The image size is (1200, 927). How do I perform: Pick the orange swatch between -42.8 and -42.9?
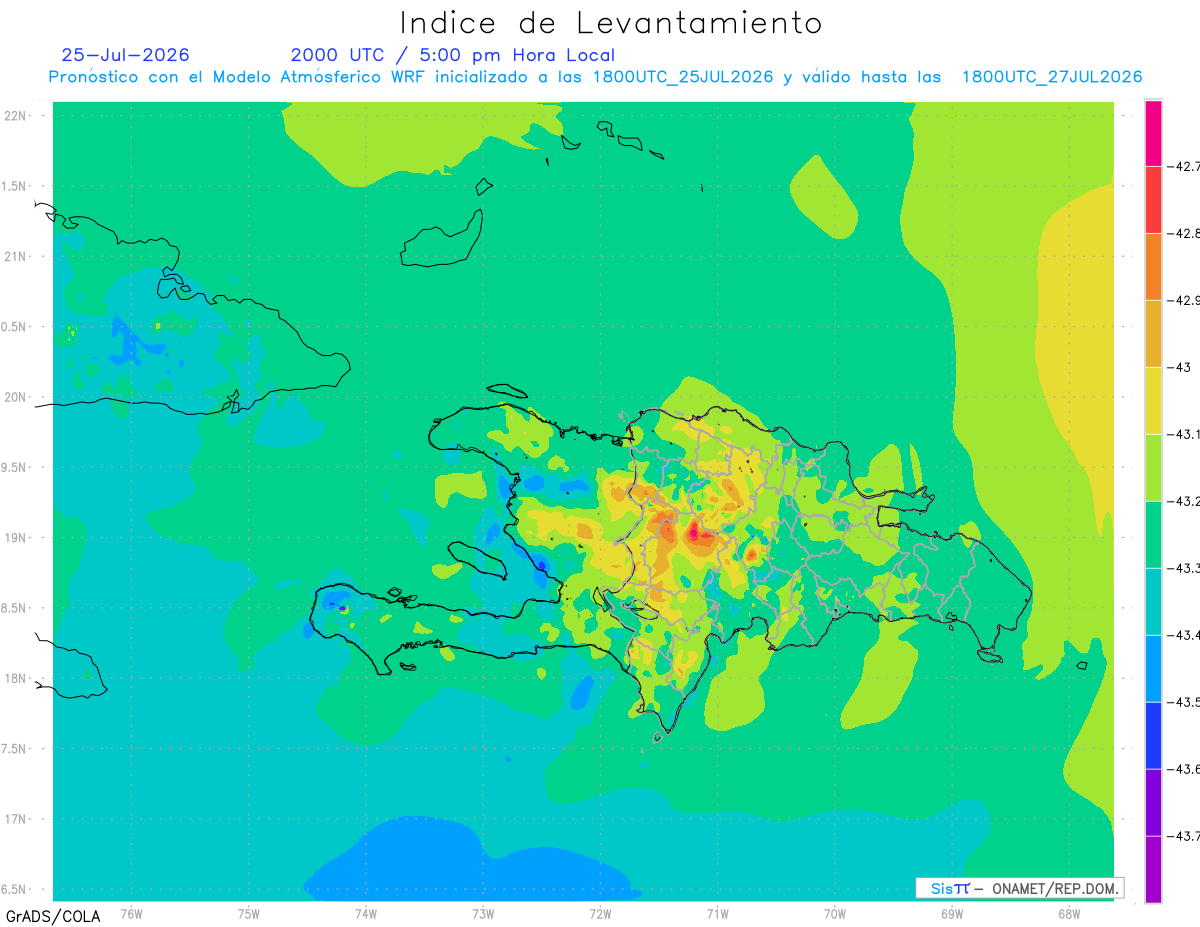coord(1153,266)
